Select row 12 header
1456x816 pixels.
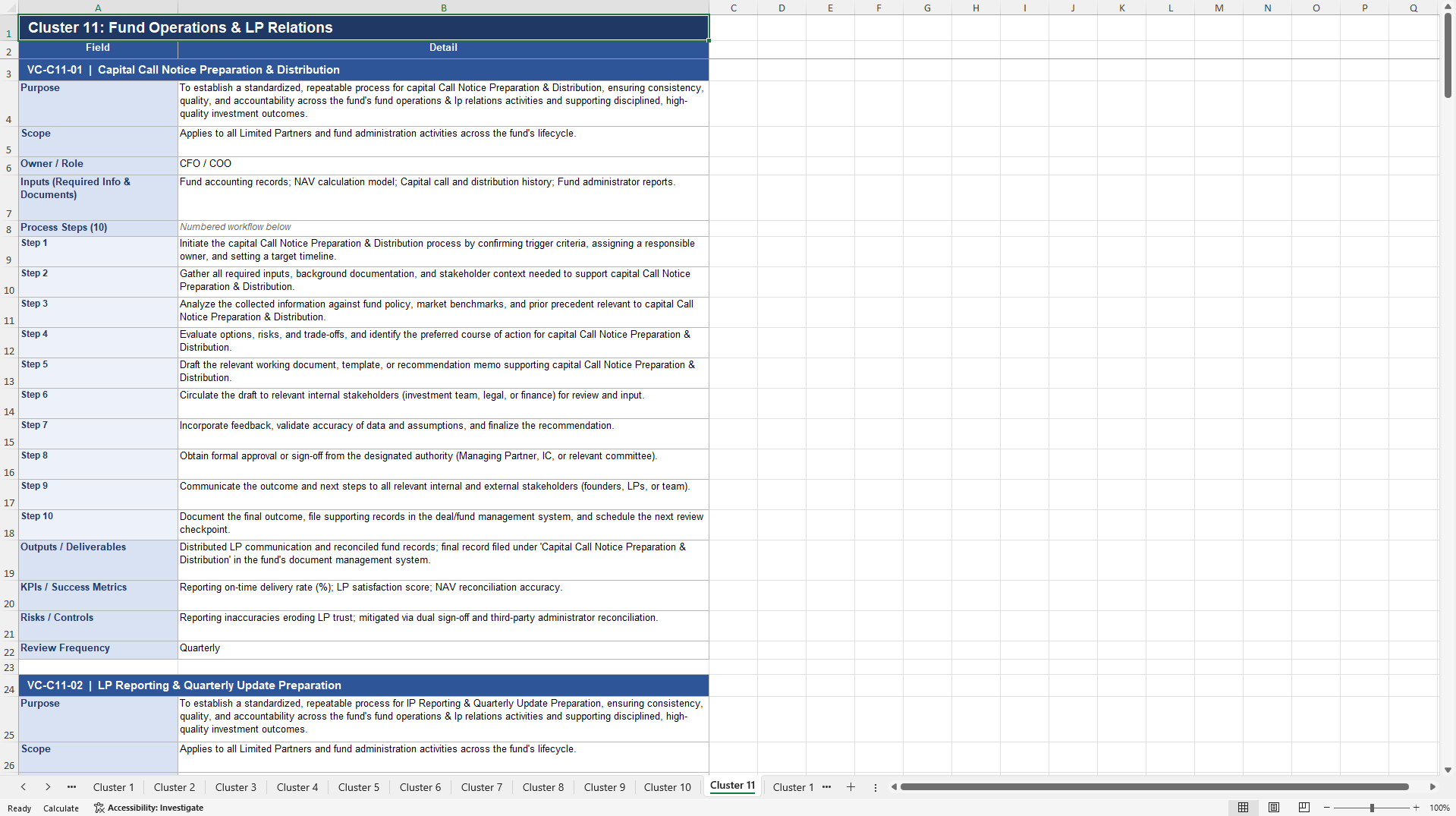9,342
